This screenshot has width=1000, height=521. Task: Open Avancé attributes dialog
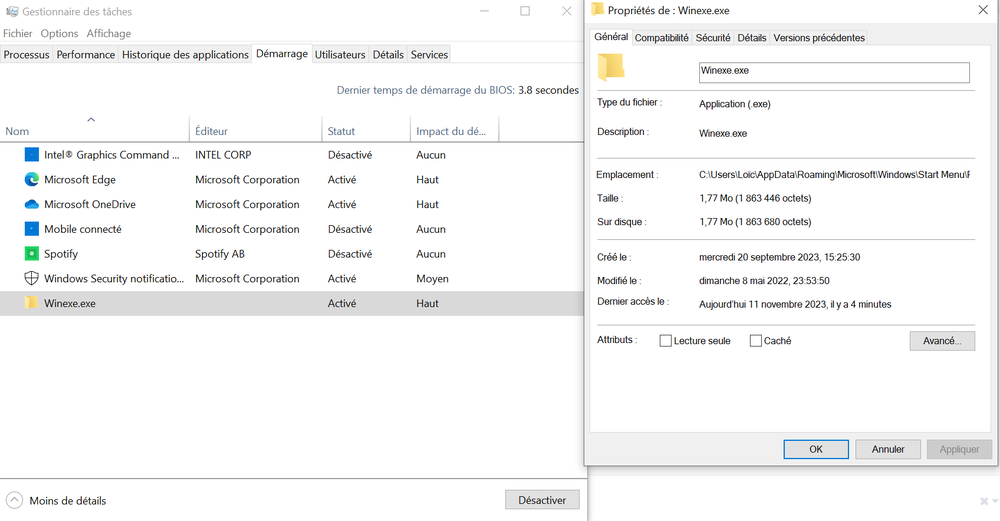941,341
